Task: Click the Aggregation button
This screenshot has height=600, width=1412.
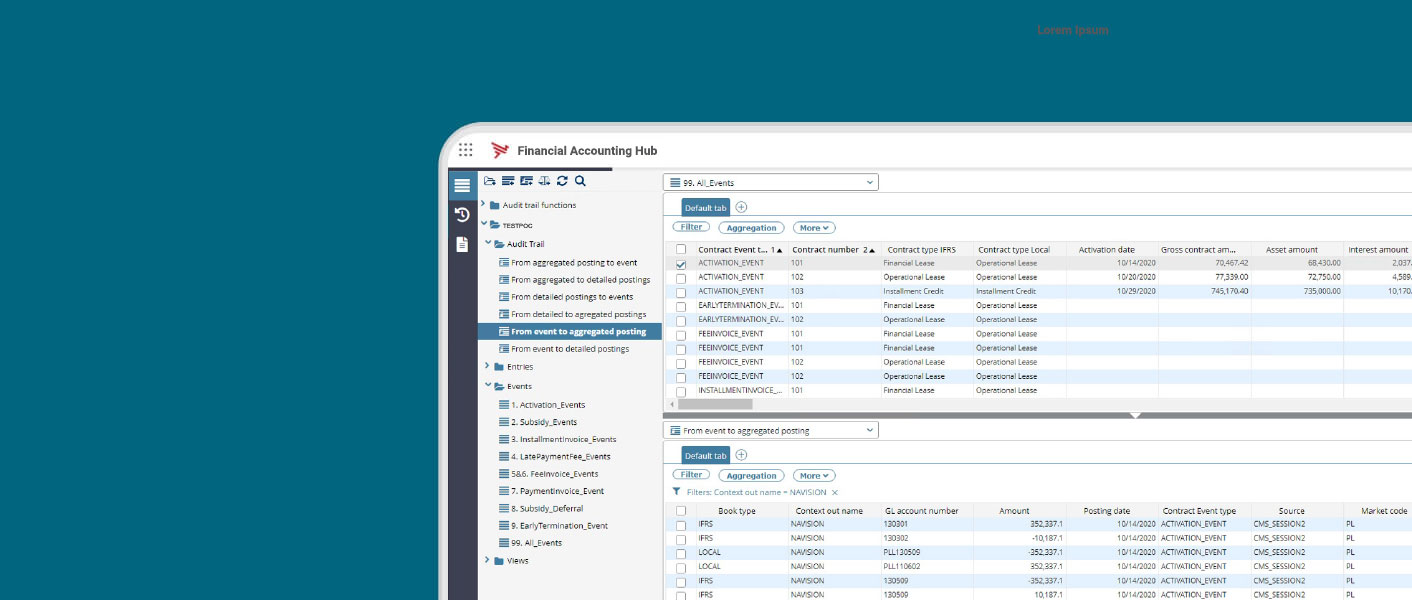Action: click(x=752, y=227)
